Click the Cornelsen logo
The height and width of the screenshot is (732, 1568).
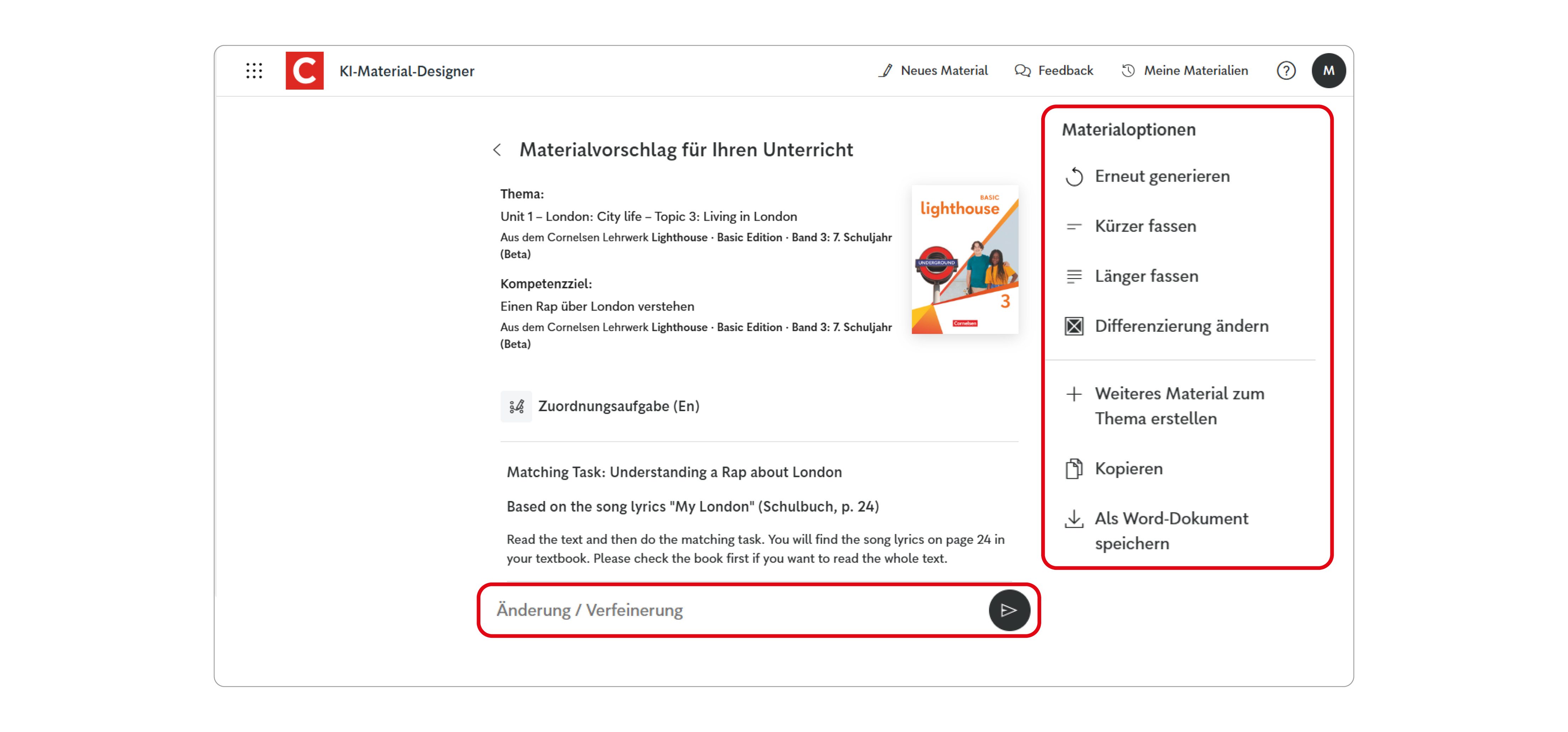(x=304, y=70)
